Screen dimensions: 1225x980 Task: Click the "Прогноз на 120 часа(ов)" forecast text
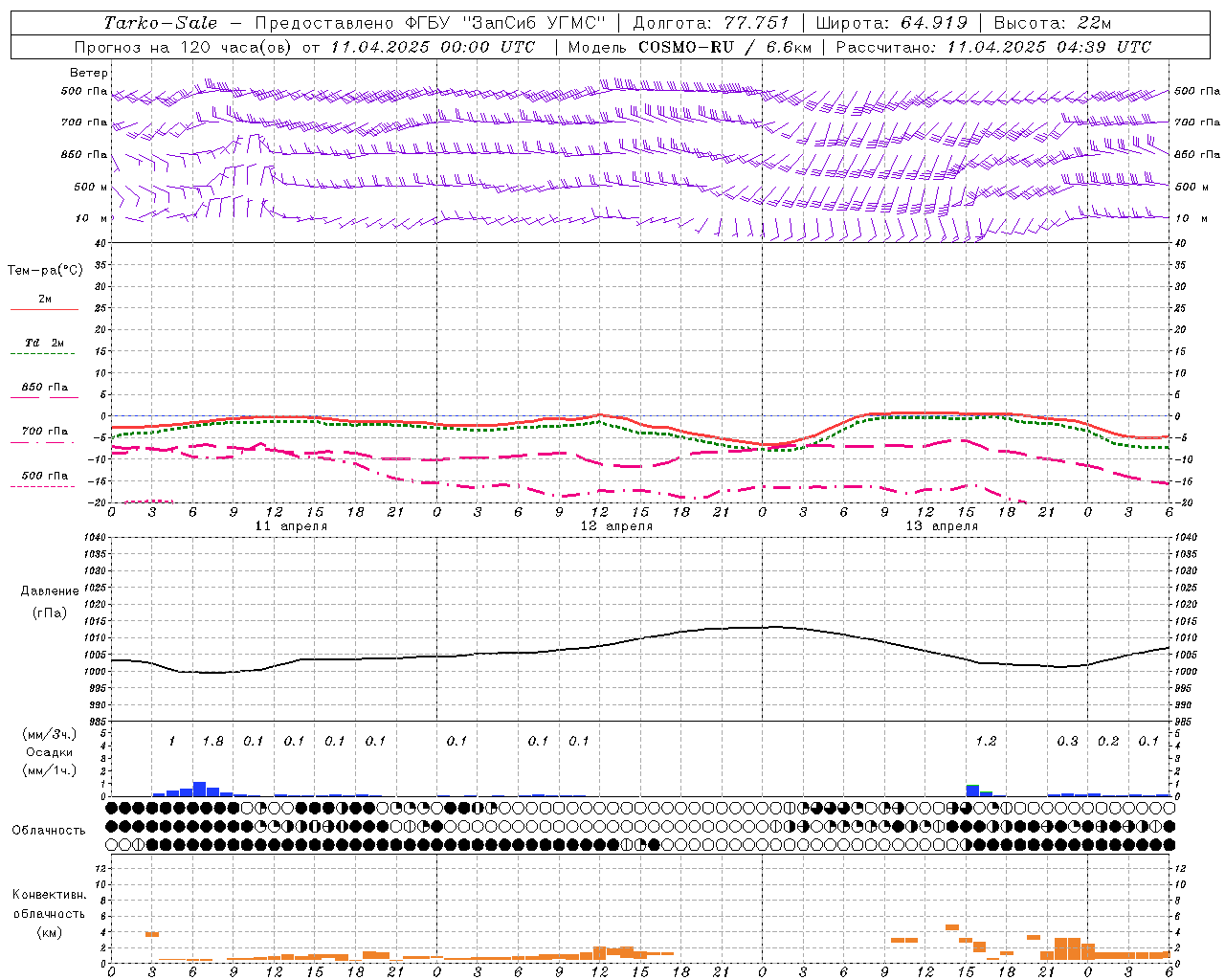coord(184,47)
